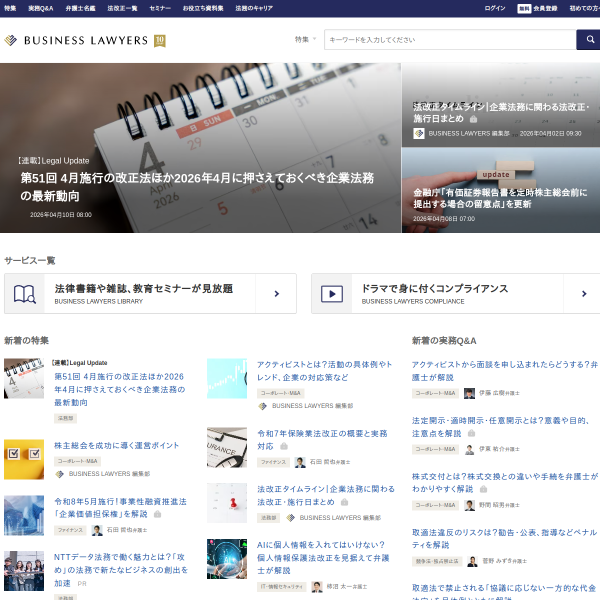Open セミナー in top navigation
This screenshot has height=600, width=600.
160,8
